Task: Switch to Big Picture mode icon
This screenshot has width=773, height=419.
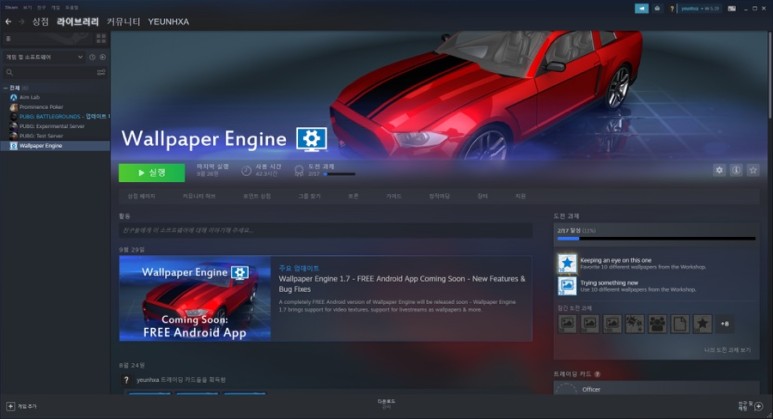Action: click(x=732, y=8)
